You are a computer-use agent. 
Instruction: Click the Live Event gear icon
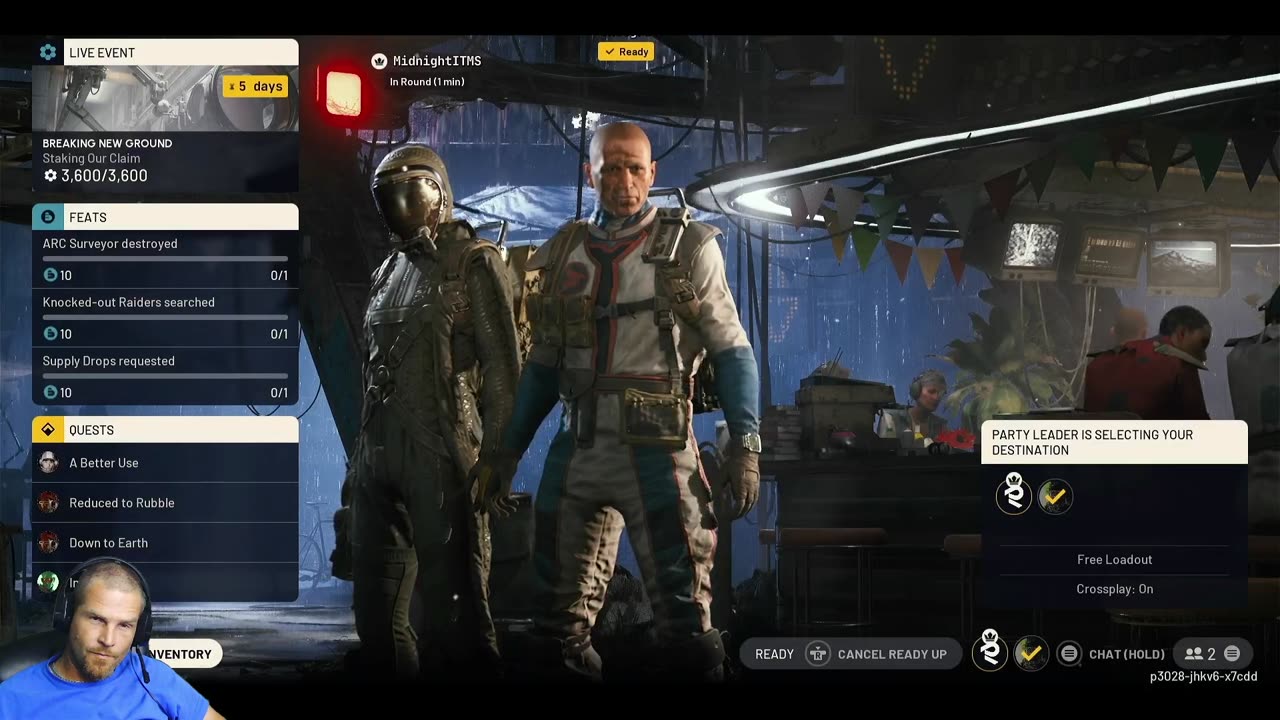click(48, 52)
